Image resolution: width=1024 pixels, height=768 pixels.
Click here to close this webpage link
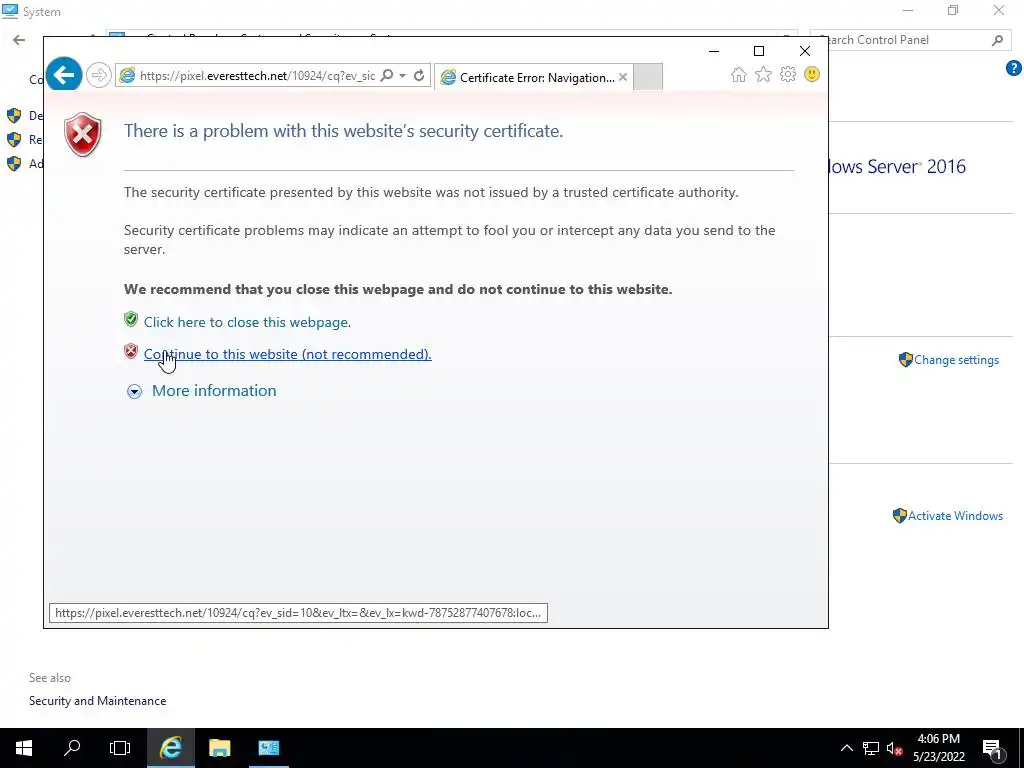248,322
